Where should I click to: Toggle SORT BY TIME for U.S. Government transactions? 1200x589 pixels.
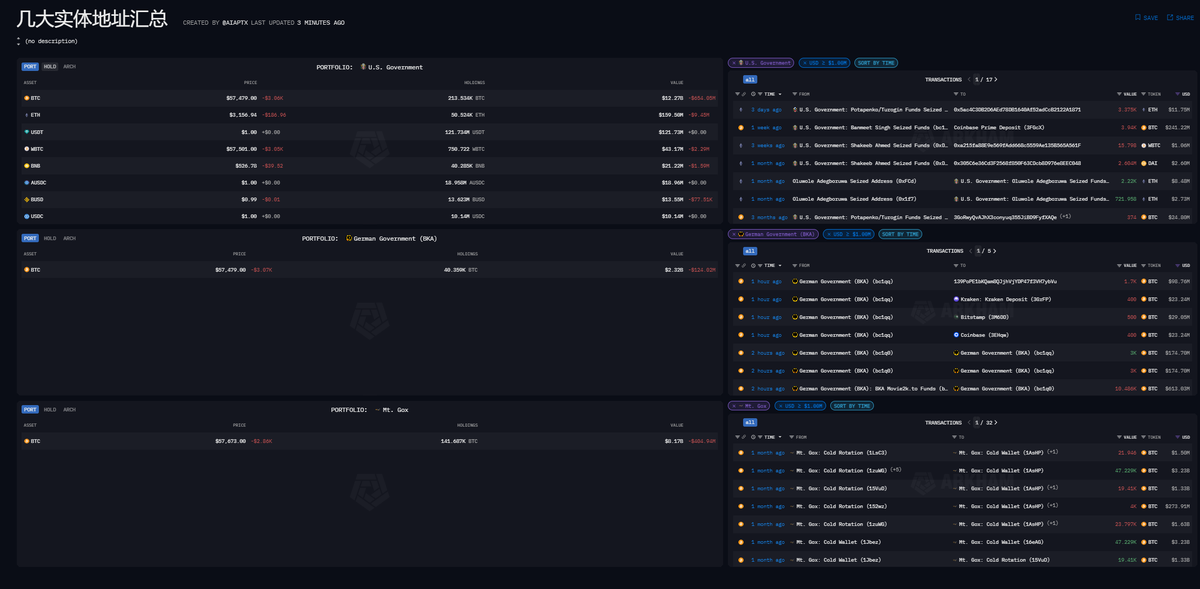point(877,62)
